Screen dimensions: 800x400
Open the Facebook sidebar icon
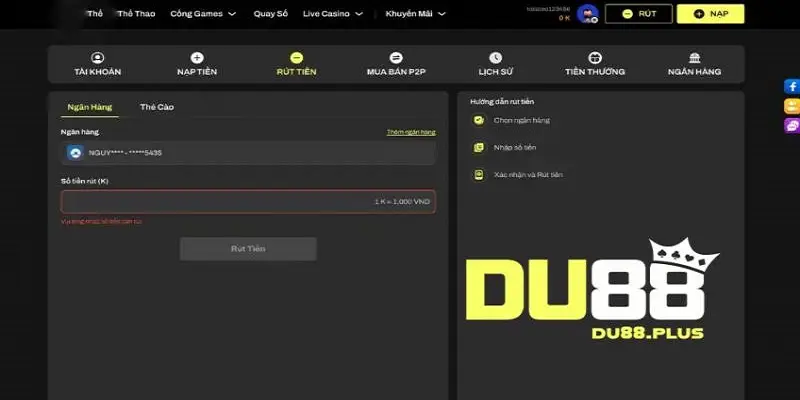792,87
